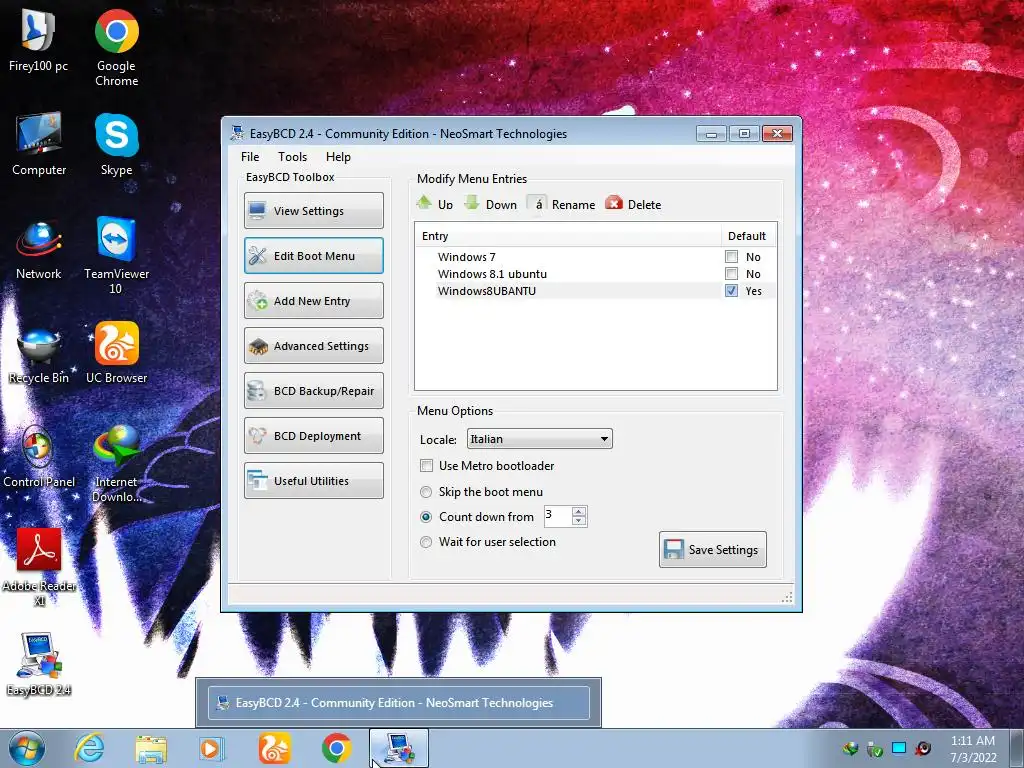Enable Use Metro bootloader
The height and width of the screenshot is (768, 1024).
pyautogui.click(x=426, y=466)
